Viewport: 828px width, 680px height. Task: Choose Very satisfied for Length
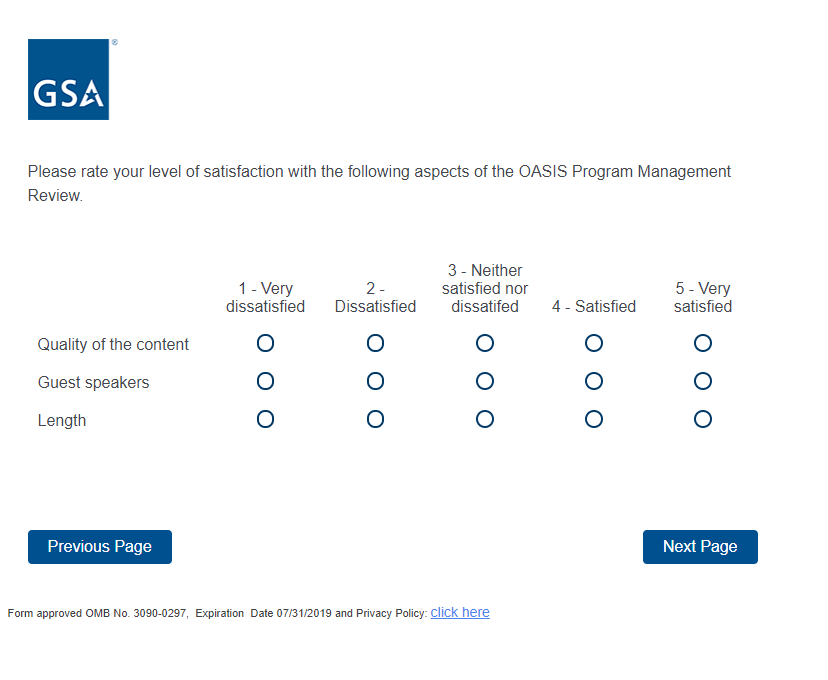click(703, 419)
